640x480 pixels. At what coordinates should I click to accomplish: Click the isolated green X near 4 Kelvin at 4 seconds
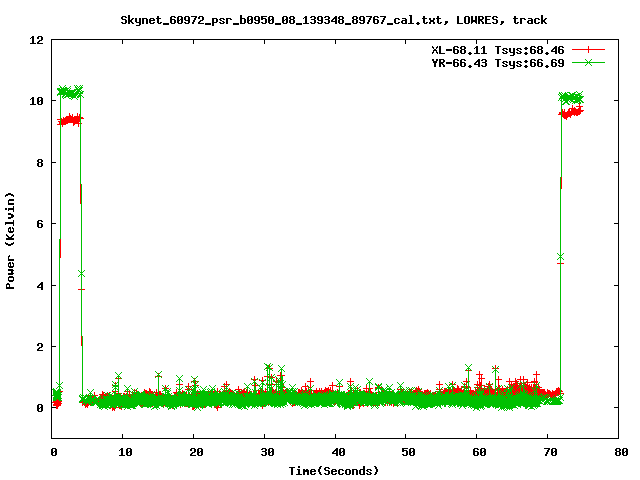click(81, 273)
